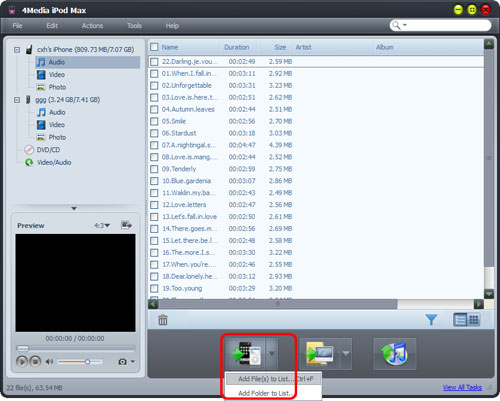Viewport: 500px width, 401px height.
Task: Click the ggg device icon
Action: (28, 100)
